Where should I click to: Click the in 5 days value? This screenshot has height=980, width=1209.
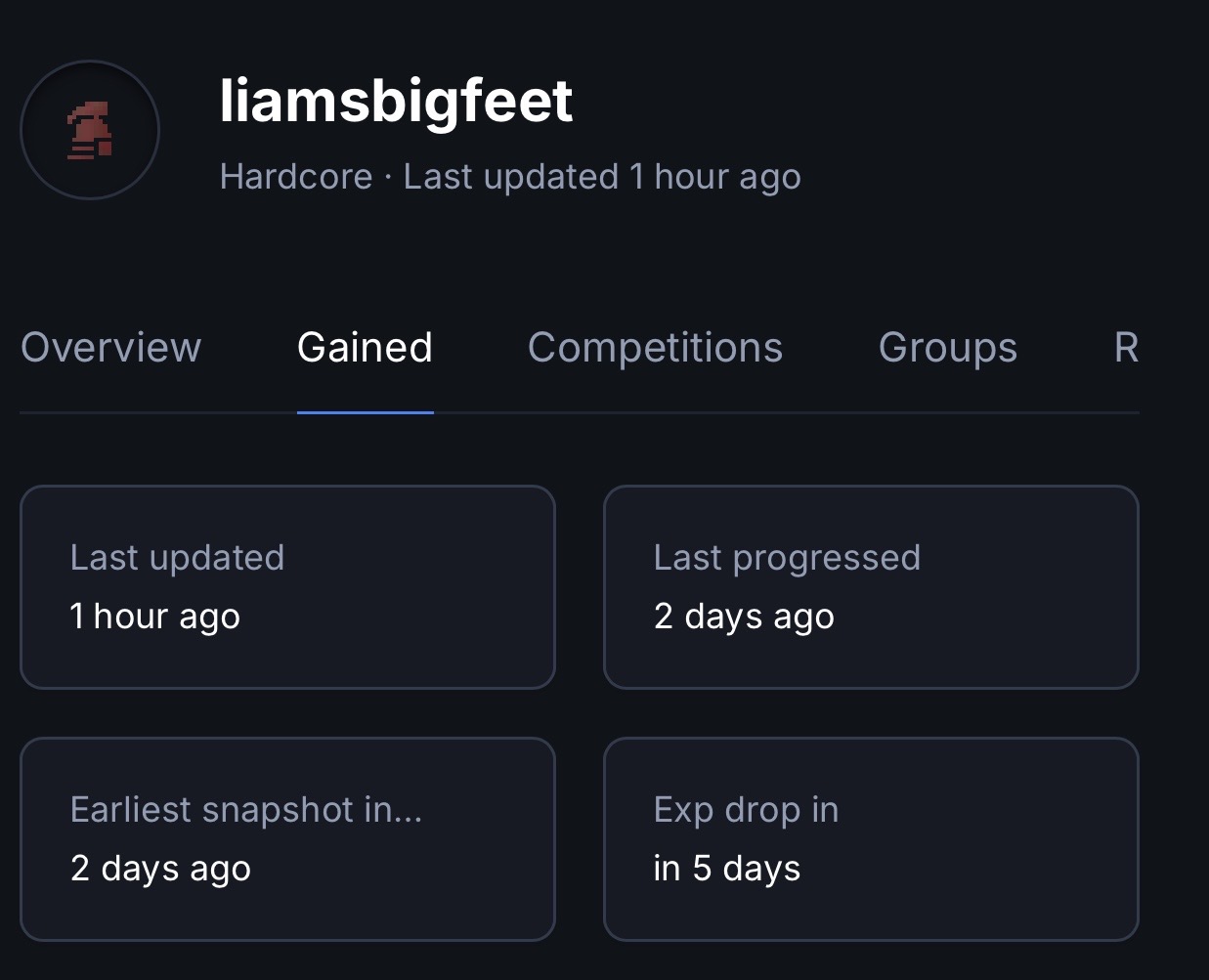point(726,869)
